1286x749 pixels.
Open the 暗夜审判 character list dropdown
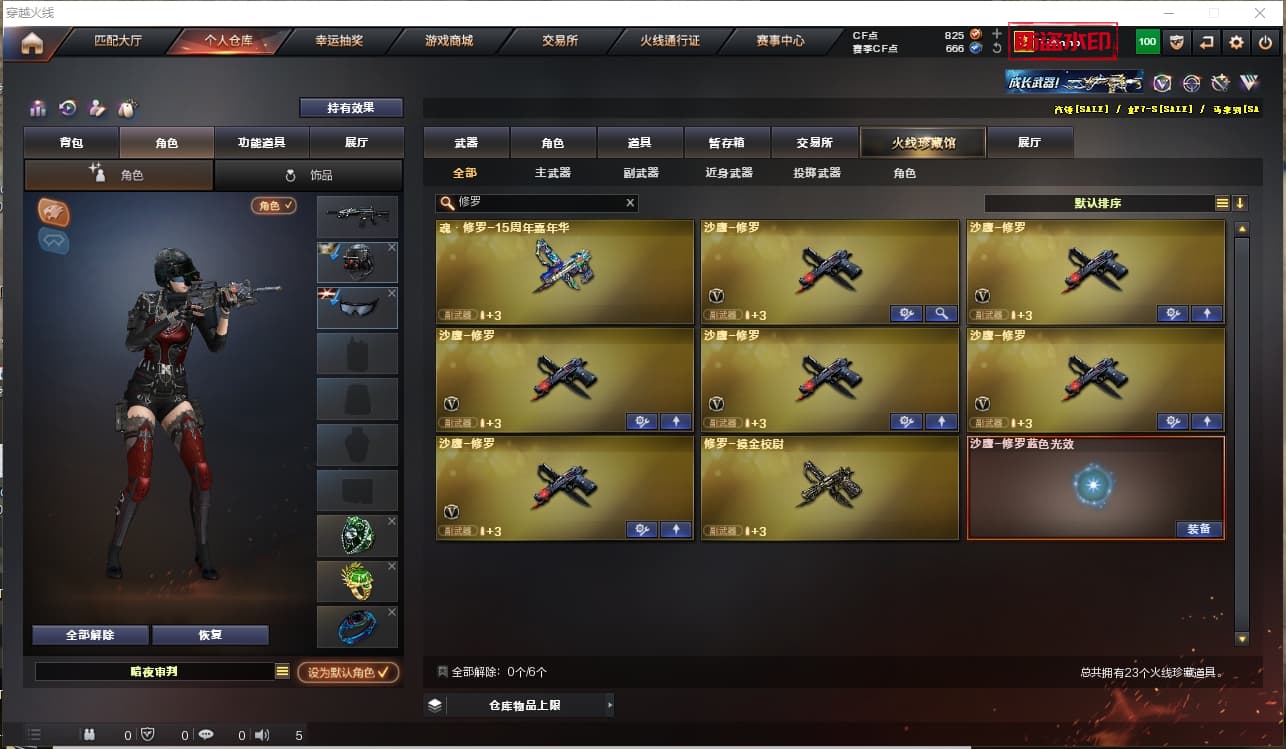coord(282,672)
